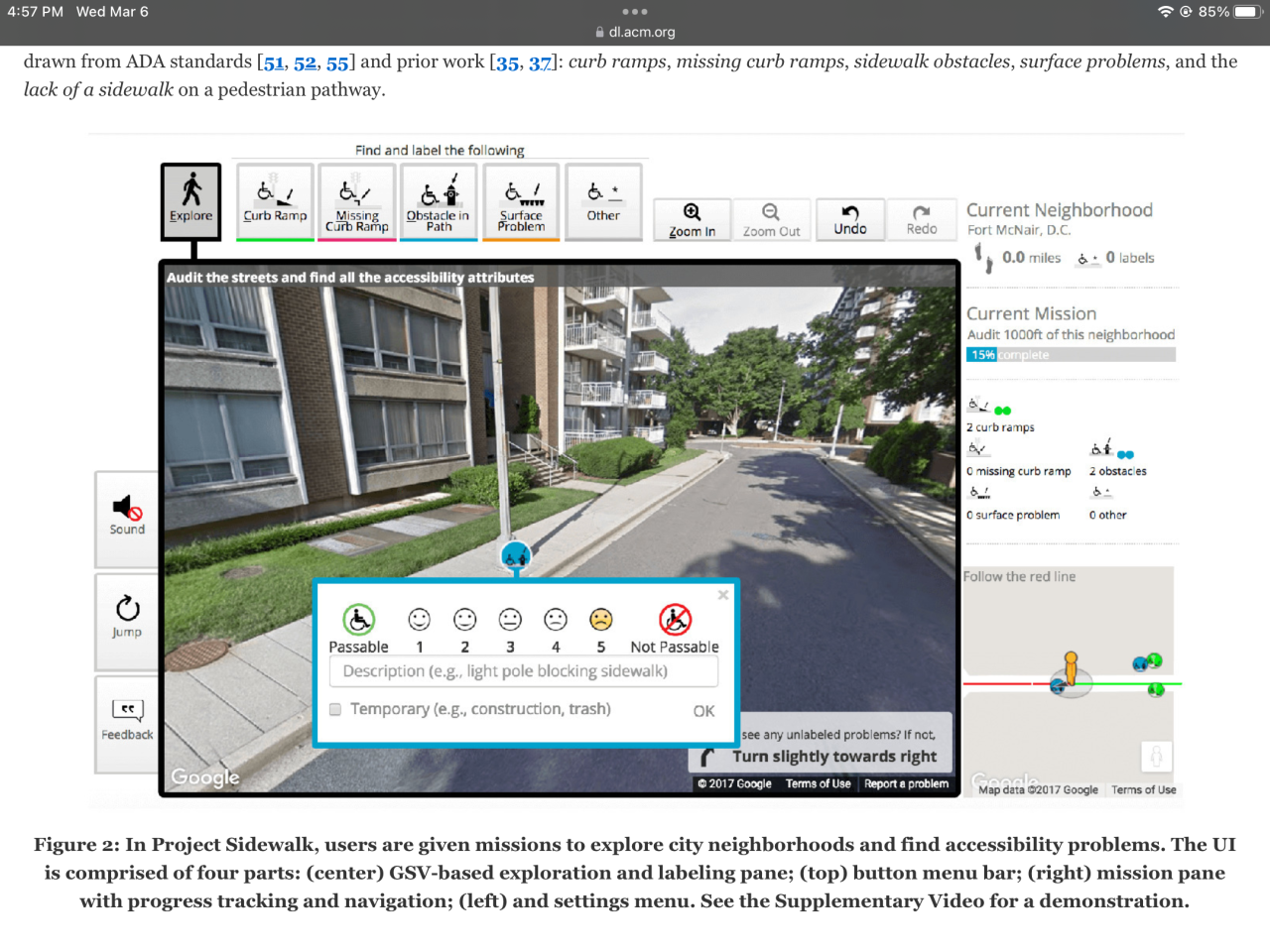
Task: Undo the last label action
Action: [x=850, y=220]
